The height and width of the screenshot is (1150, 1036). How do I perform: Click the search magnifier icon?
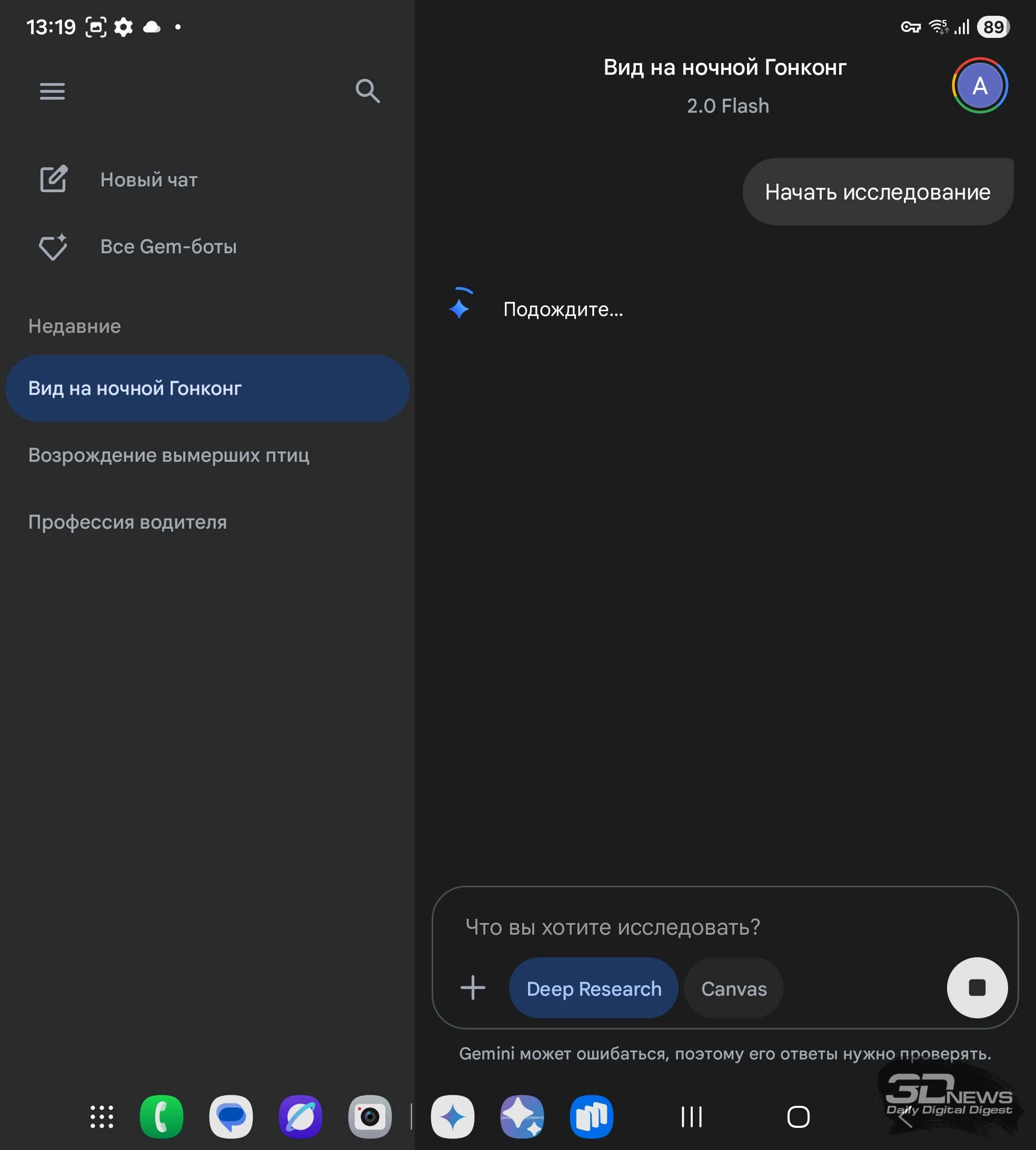368,91
